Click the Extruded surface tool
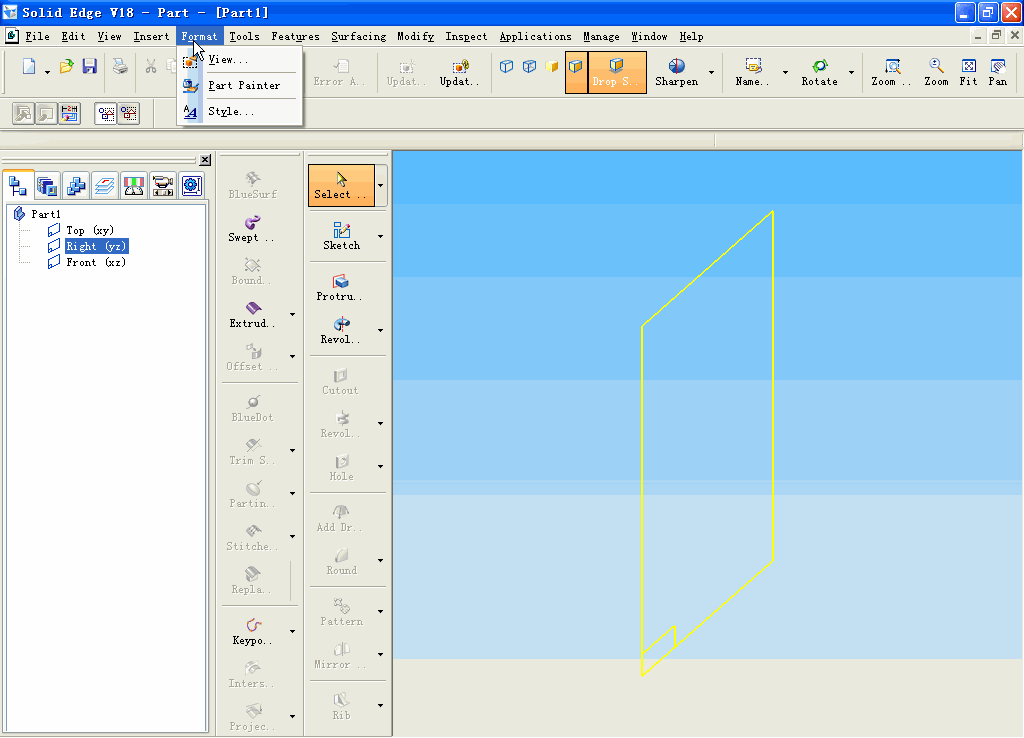This screenshot has height=738, width=1024. coord(253,314)
